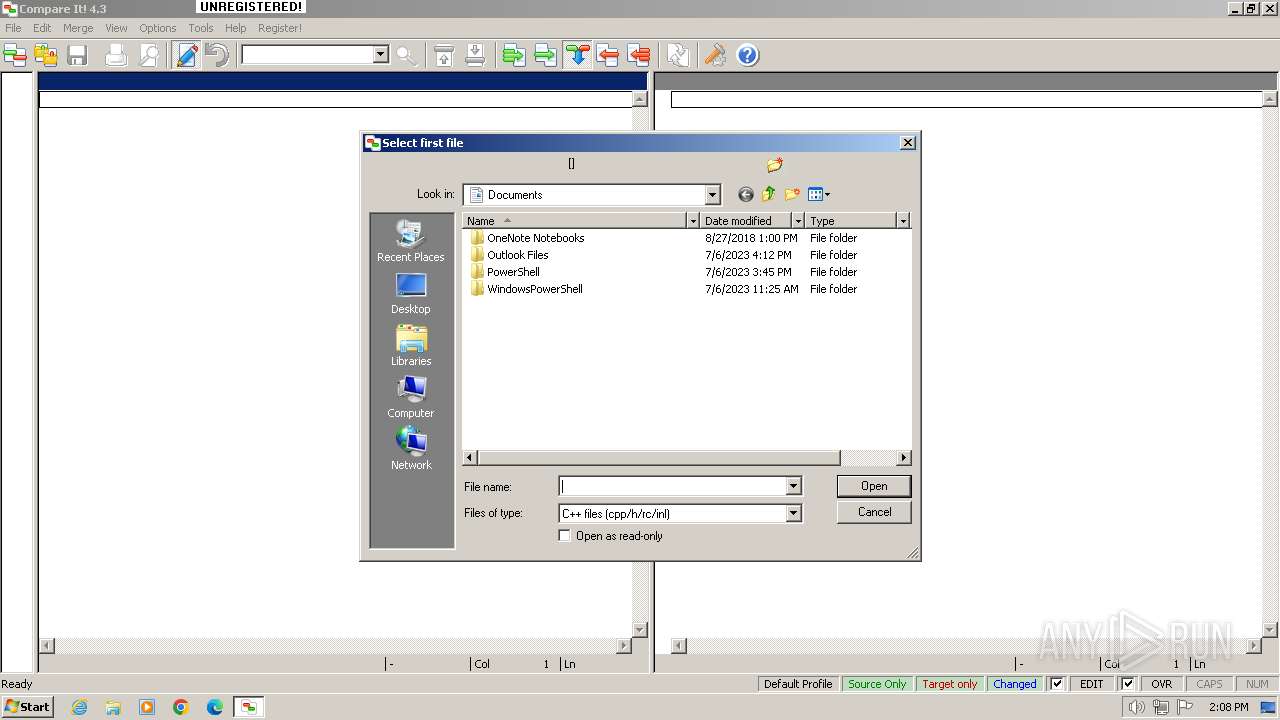The height and width of the screenshot is (720, 1280).
Task: Expand the Files of type dropdown
Action: coord(793,513)
